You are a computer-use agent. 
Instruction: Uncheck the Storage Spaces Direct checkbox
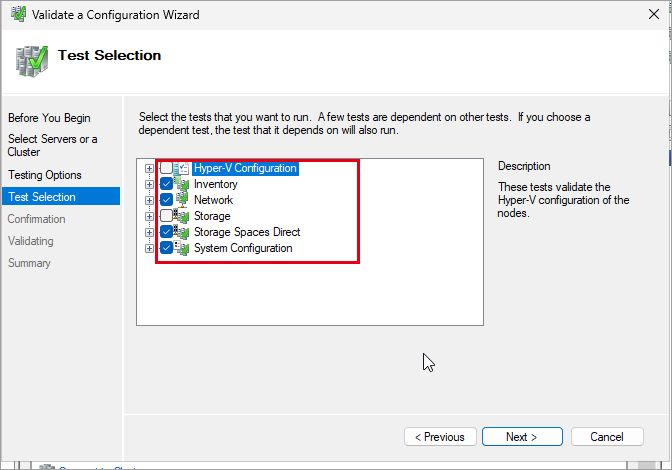tap(166, 232)
